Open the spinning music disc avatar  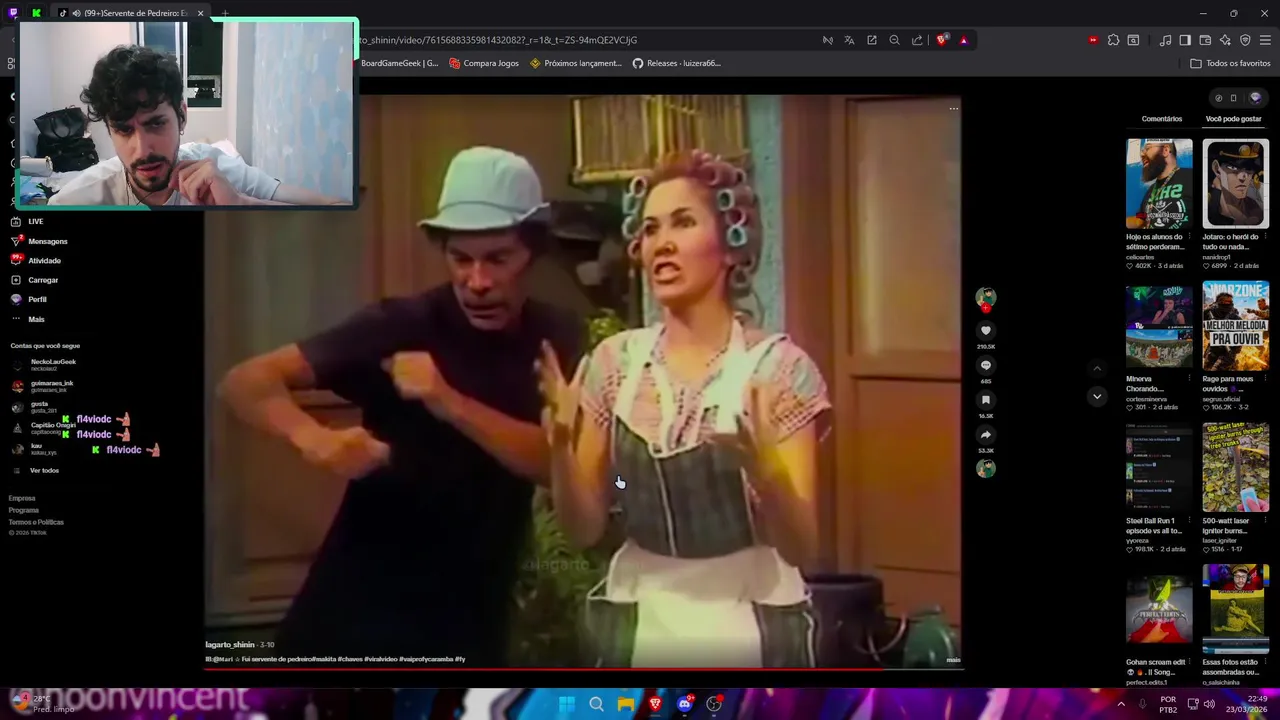986,468
